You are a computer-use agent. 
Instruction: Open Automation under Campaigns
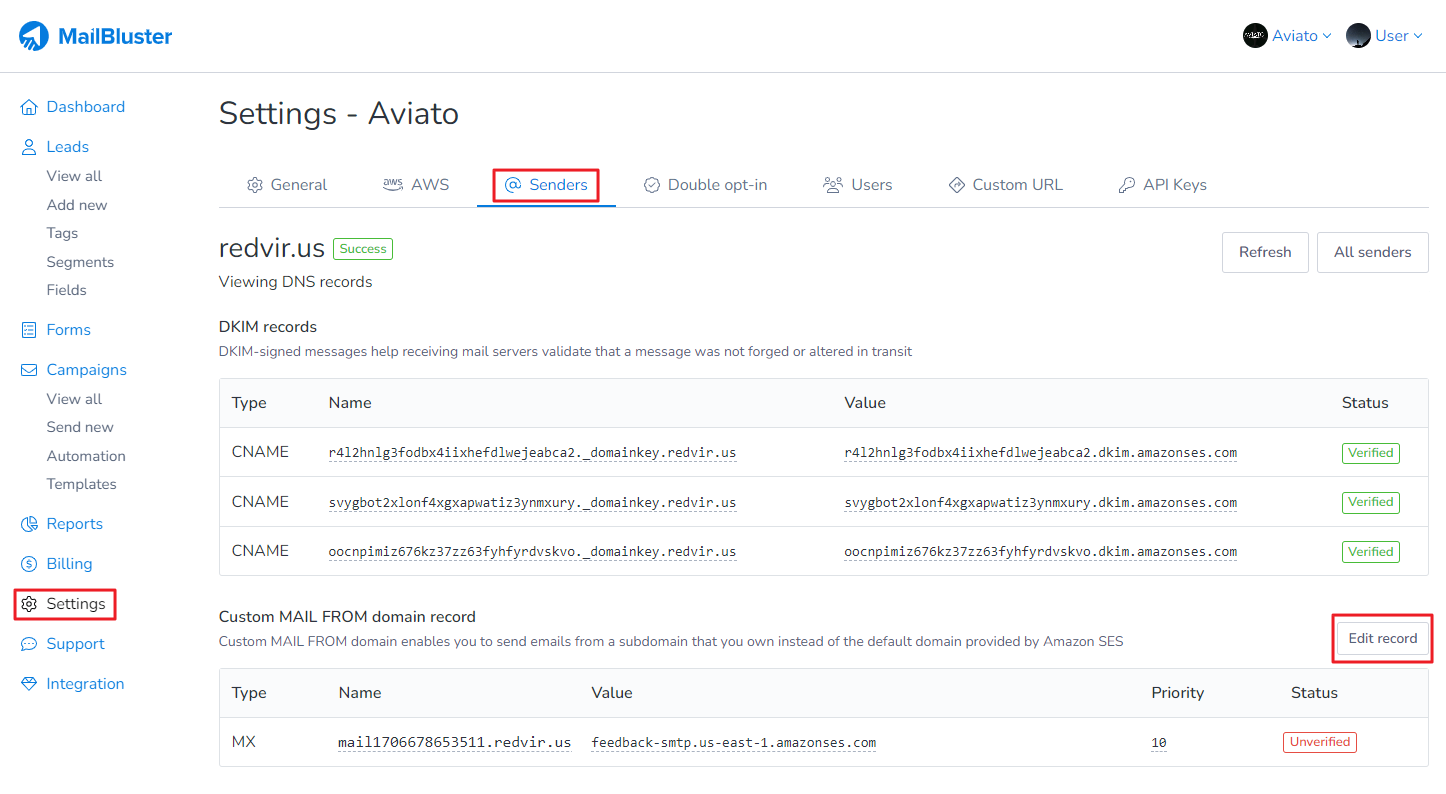86,456
